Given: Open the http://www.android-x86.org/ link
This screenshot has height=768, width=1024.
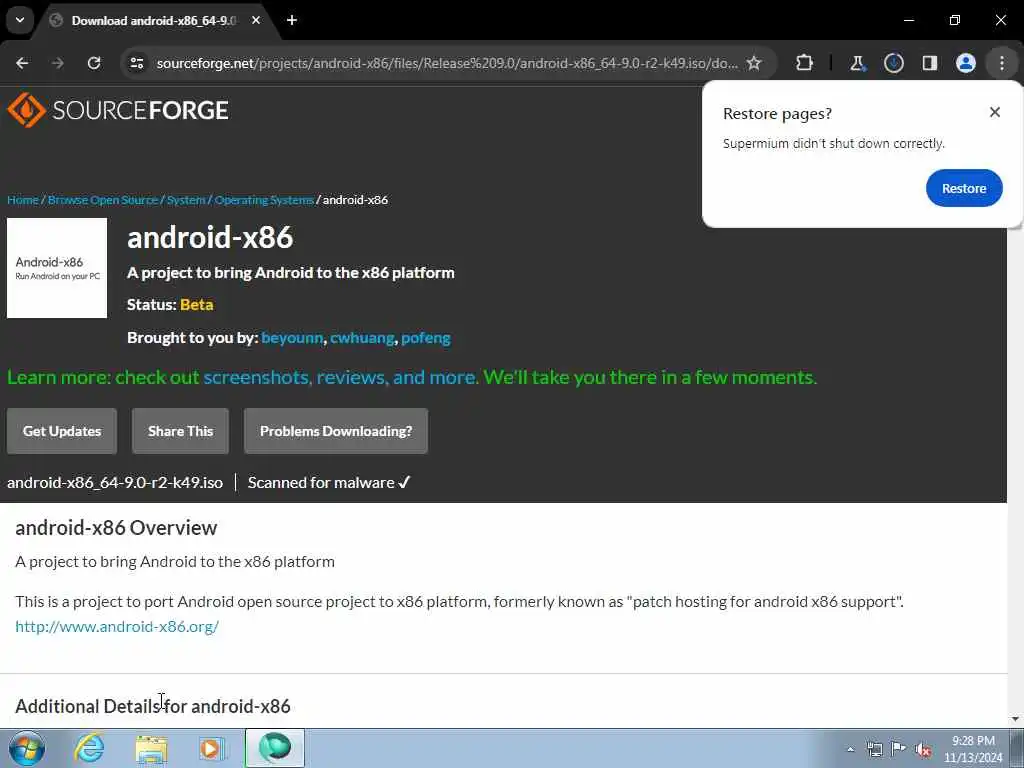Looking at the screenshot, I should (117, 626).
